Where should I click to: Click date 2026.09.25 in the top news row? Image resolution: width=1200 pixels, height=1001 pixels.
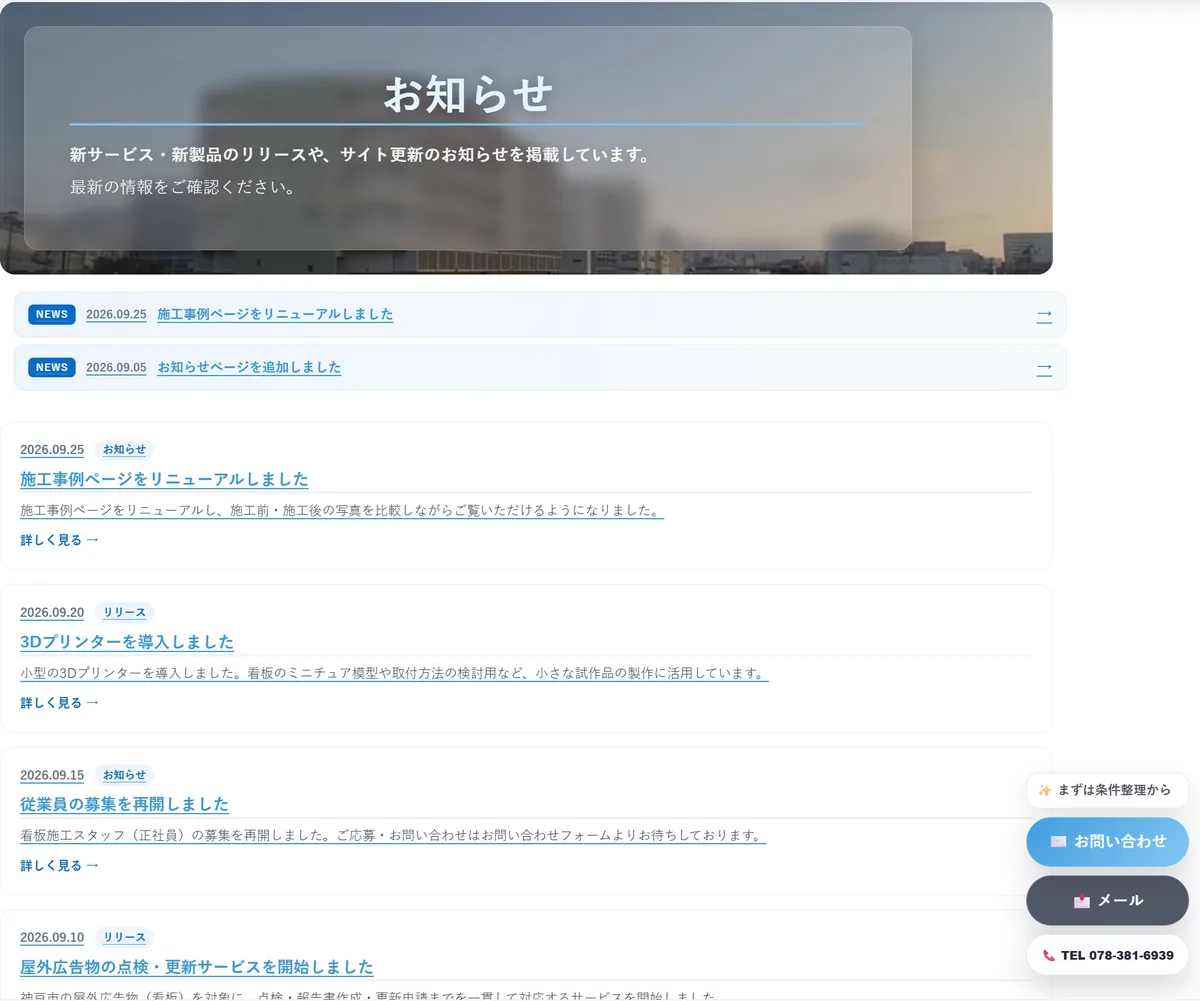click(116, 314)
